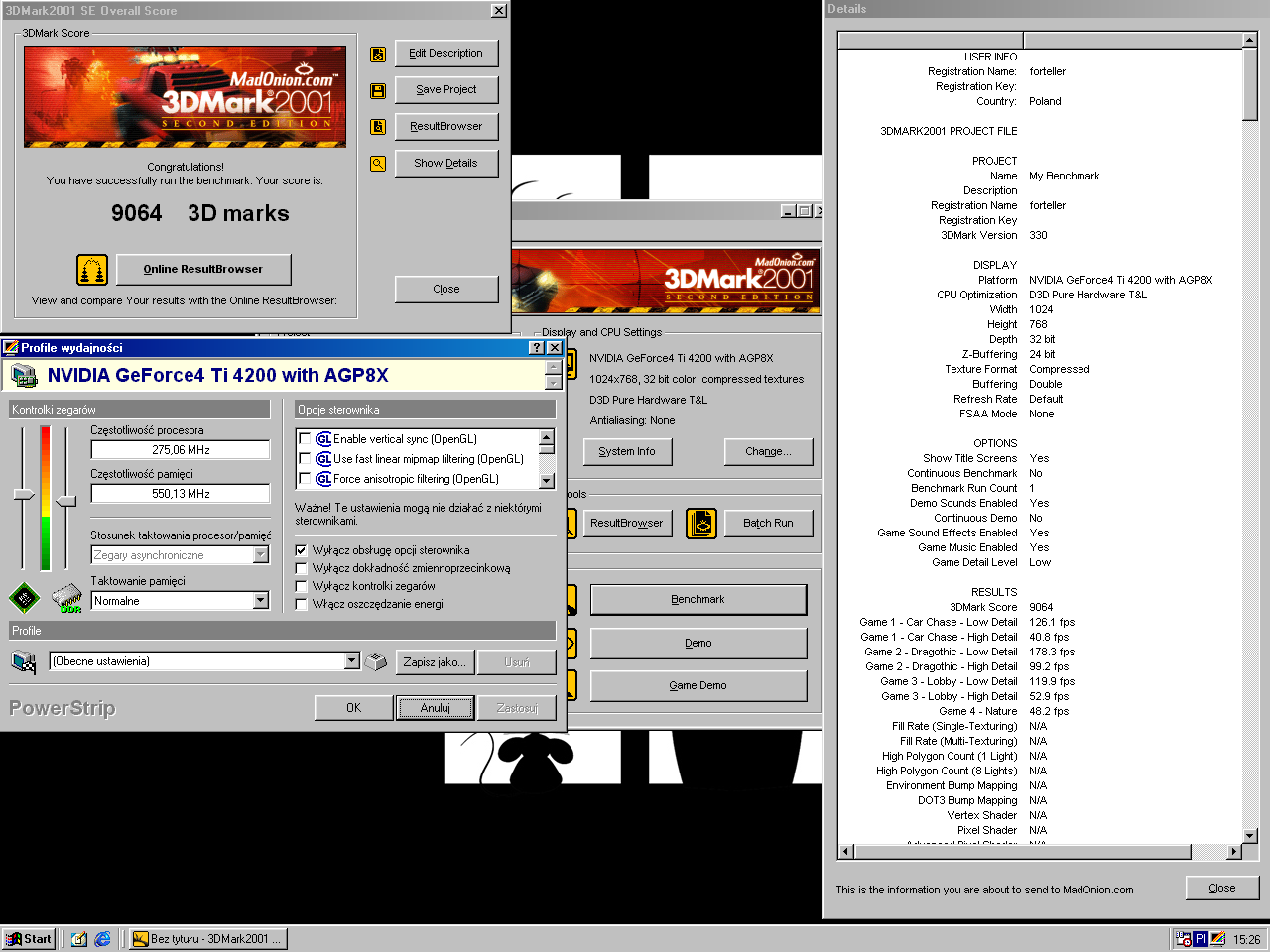1270x952 pixels.
Task: Click the help question mark in Profile wydajności title bar
Action: tap(537, 348)
